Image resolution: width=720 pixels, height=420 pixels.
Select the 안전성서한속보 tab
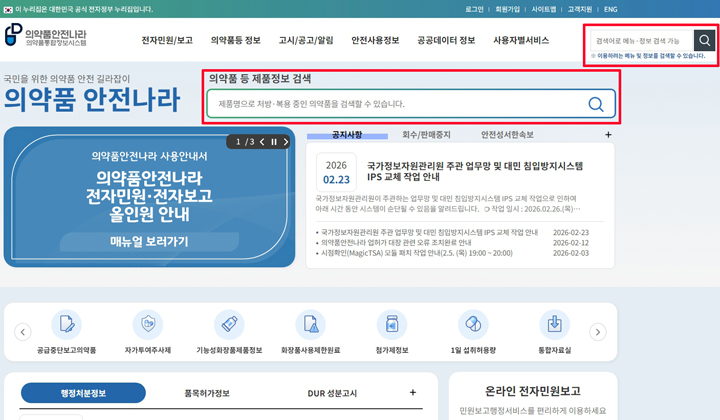[507, 135]
